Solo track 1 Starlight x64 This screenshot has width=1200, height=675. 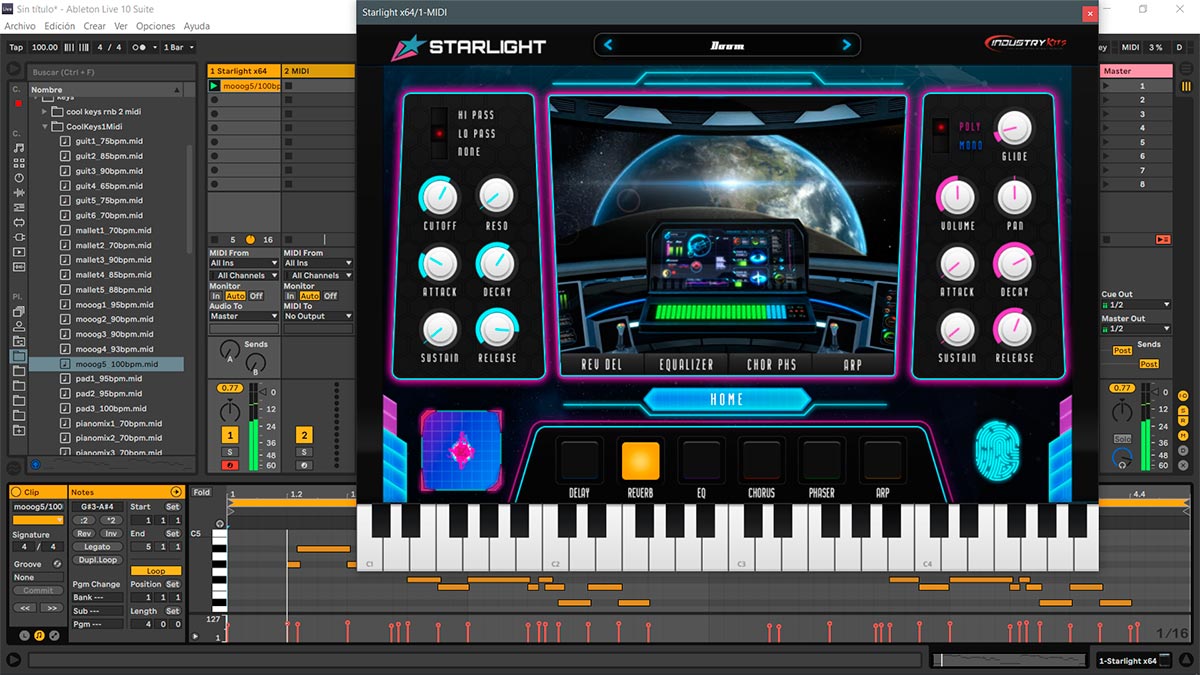click(x=229, y=452)
